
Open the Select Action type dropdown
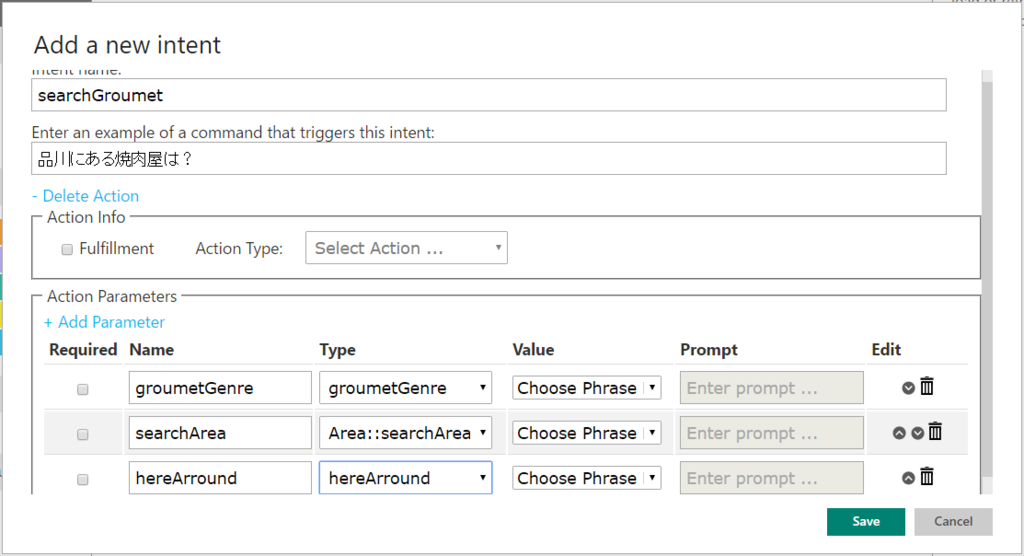406,248
